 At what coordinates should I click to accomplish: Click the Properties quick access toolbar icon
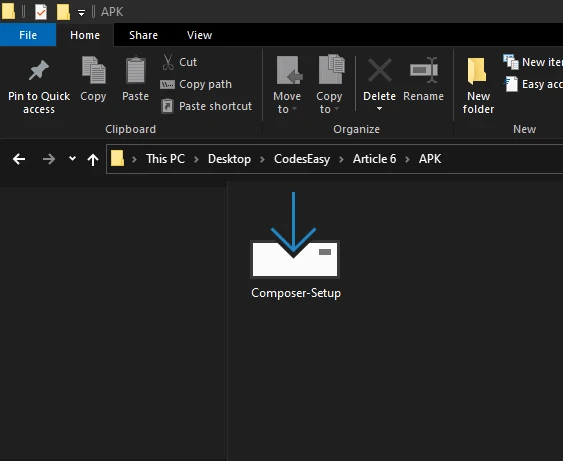pyautogui.click(x=41, y=11)
